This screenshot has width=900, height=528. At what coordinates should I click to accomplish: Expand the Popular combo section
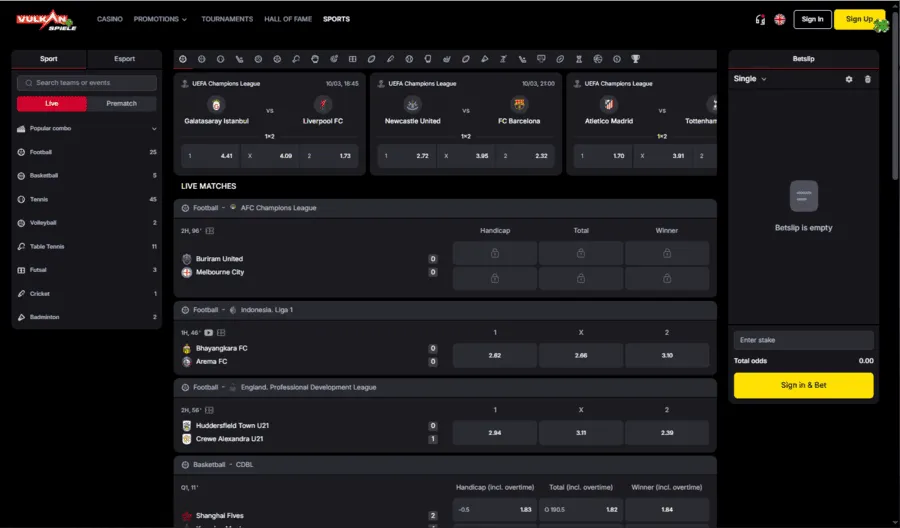87,129
